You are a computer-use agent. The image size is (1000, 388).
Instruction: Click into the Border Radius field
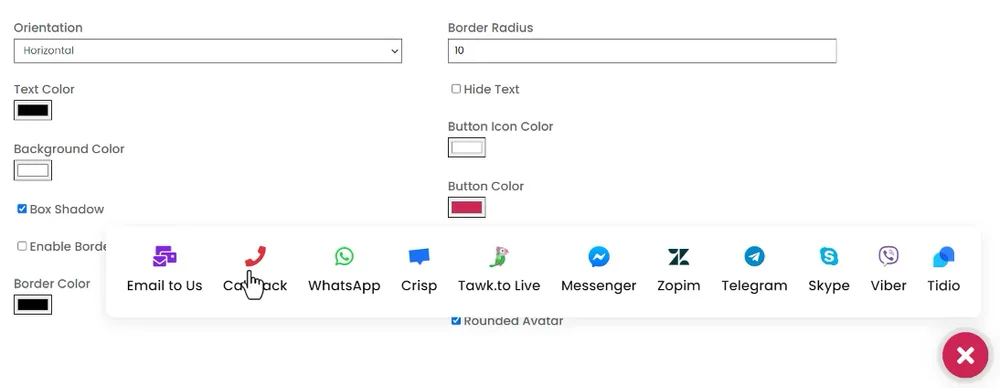click(642, 51)
